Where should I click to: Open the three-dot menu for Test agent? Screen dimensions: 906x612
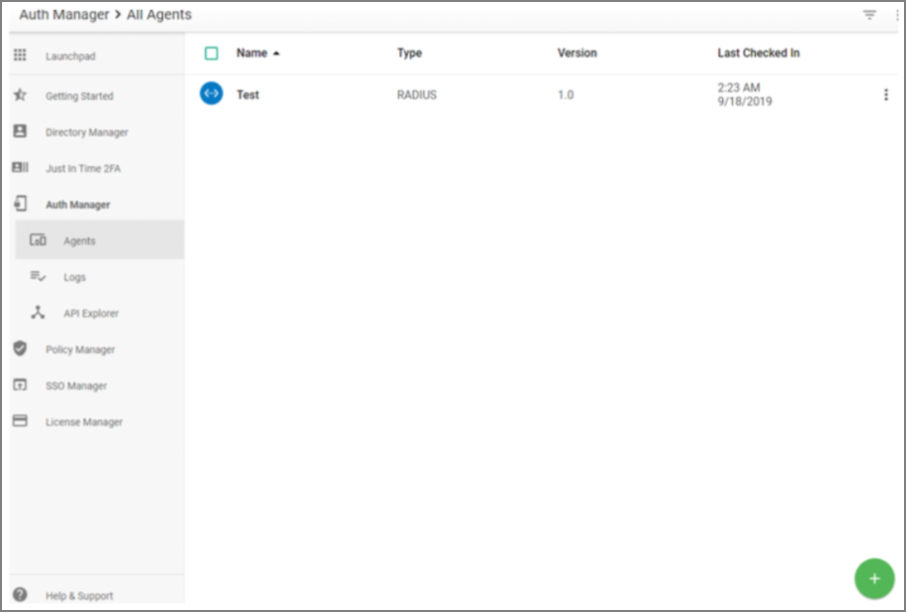[x=885, y=95]
